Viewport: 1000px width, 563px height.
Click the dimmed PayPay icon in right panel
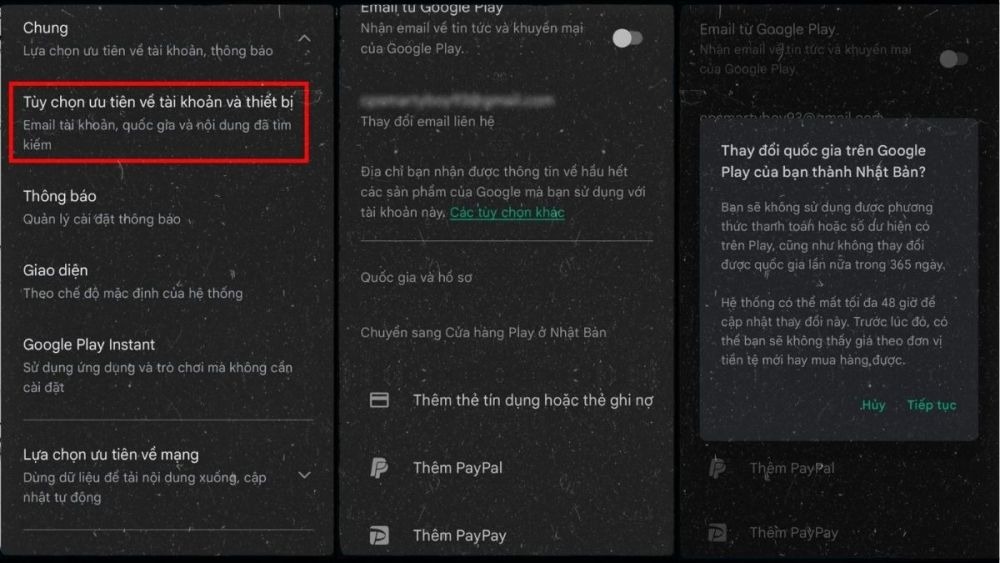point(717,532)
